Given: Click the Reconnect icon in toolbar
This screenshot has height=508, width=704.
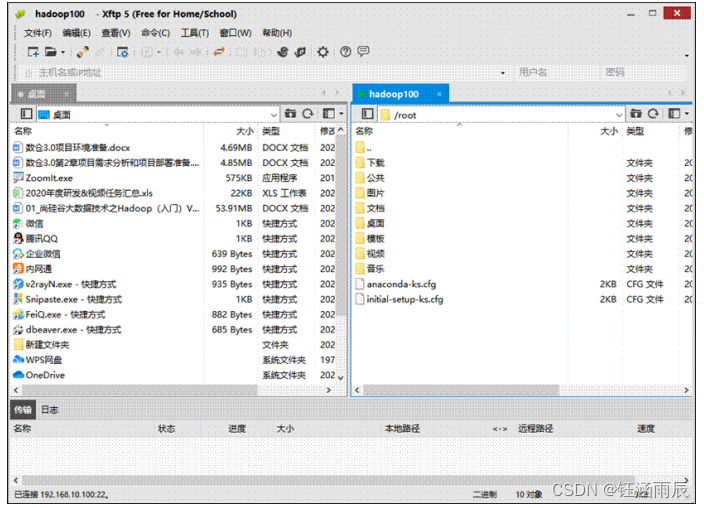Looking at the screenshot, I should pyautogui.click(x=83, y=52).
